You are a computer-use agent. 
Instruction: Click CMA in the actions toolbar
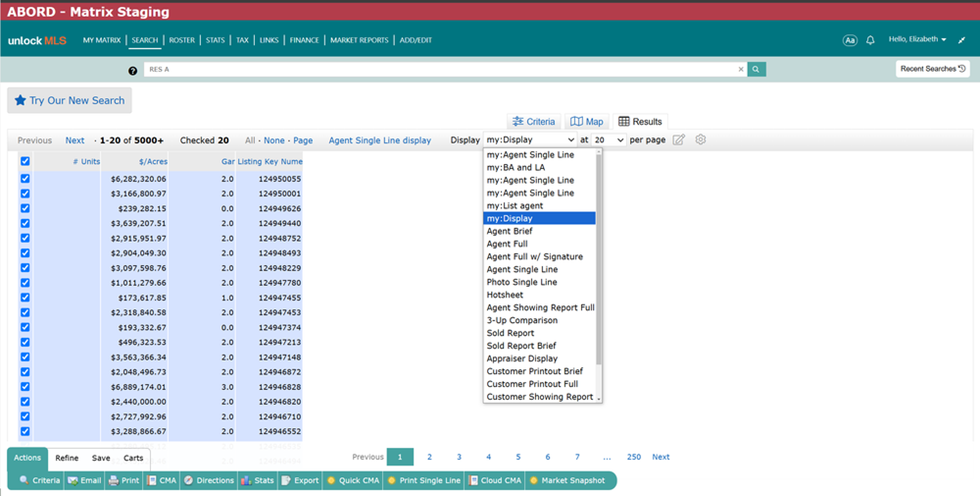pos(161,480)
